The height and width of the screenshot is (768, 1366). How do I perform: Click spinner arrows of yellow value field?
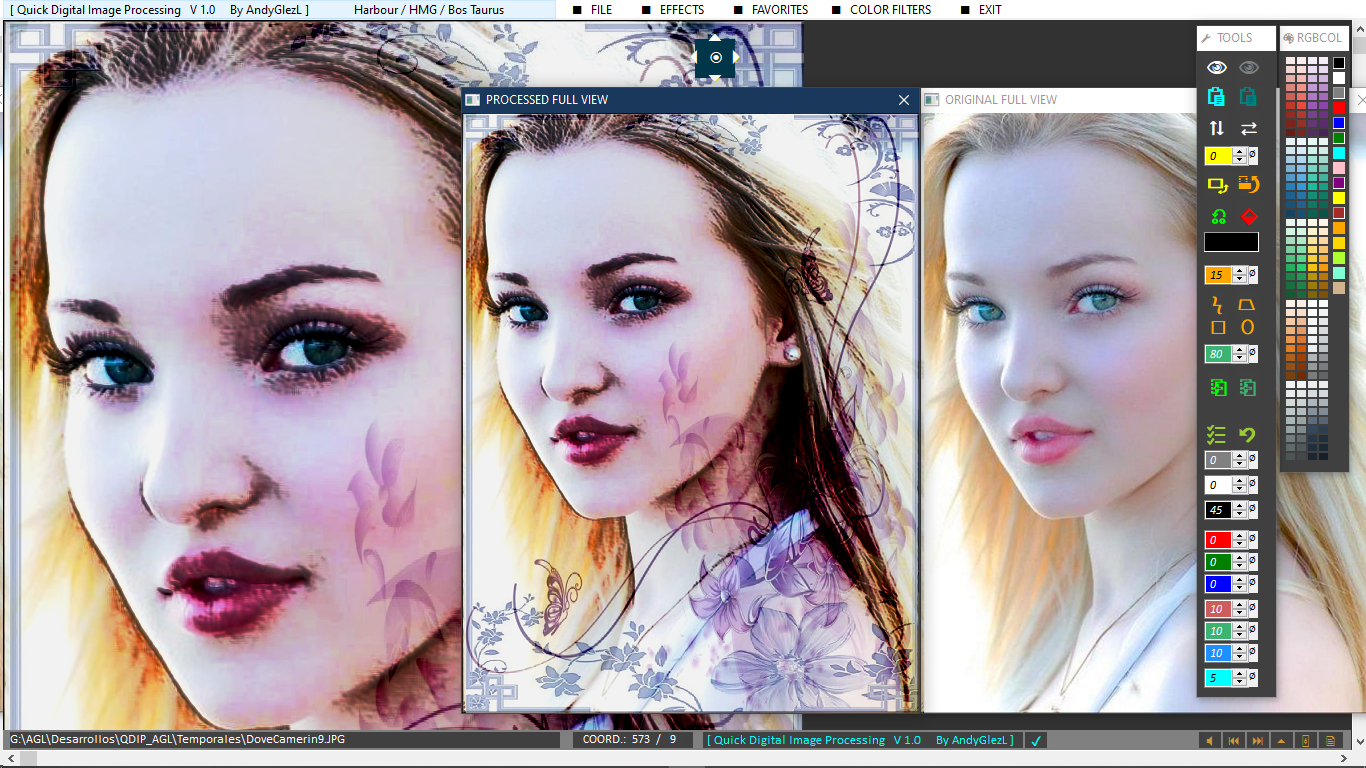tap(1240, 156)
